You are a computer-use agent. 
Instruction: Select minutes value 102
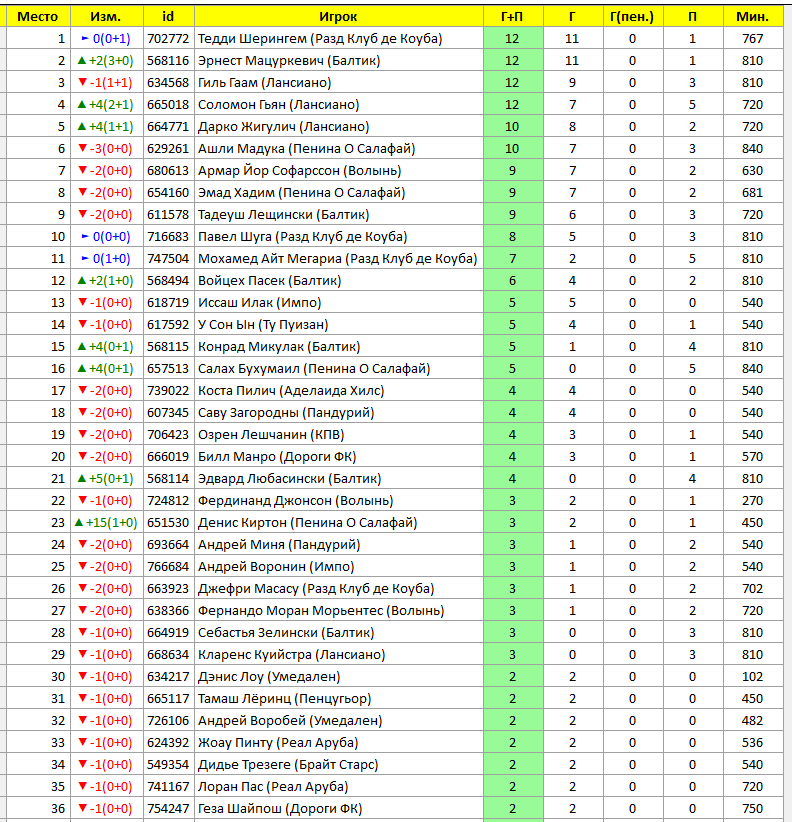click(753, 677)
